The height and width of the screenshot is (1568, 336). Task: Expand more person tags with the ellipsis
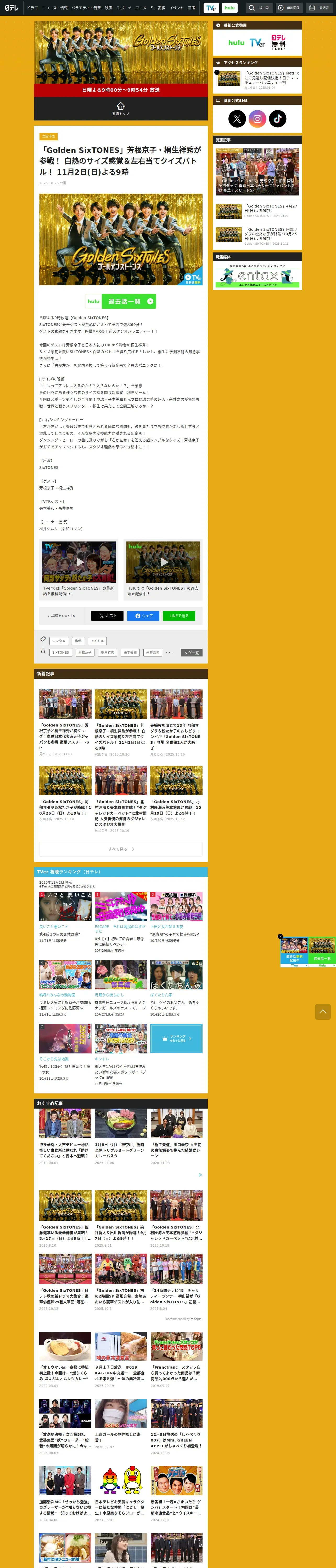tap(170, 653)
